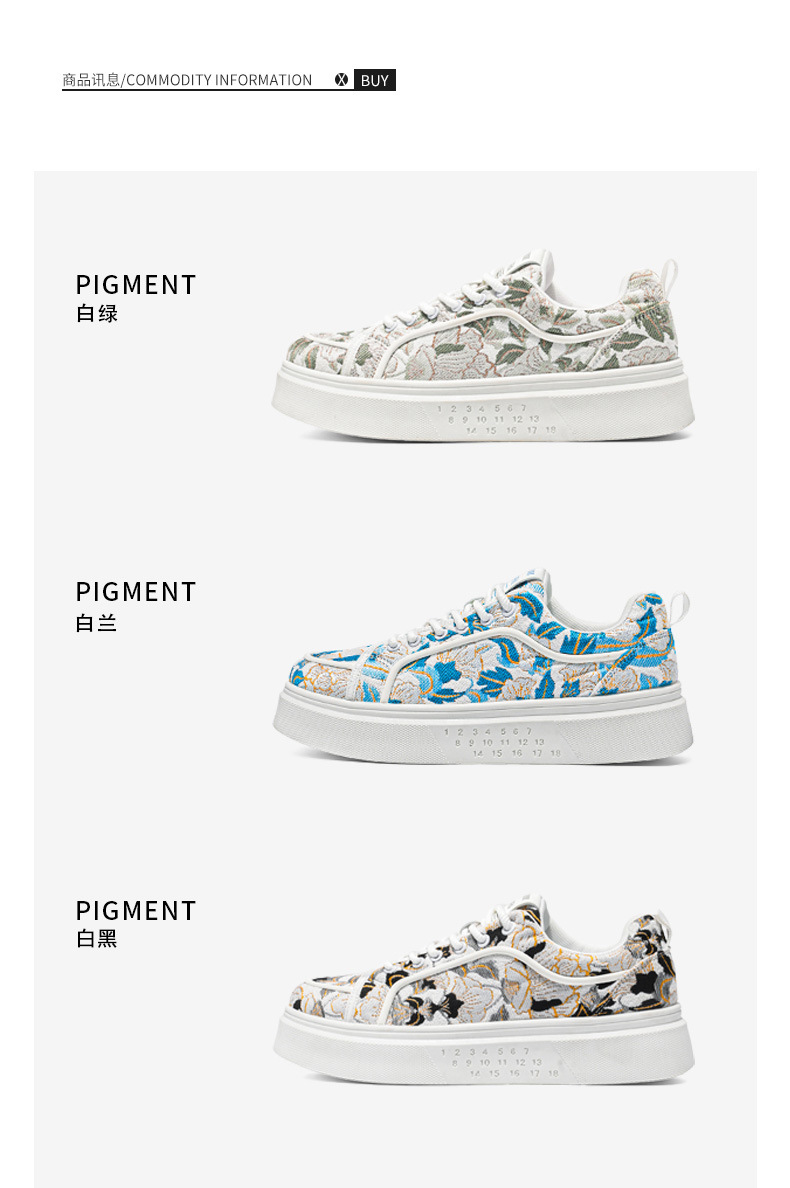Open the white-black floral sneaker image

tap(484, 989)
